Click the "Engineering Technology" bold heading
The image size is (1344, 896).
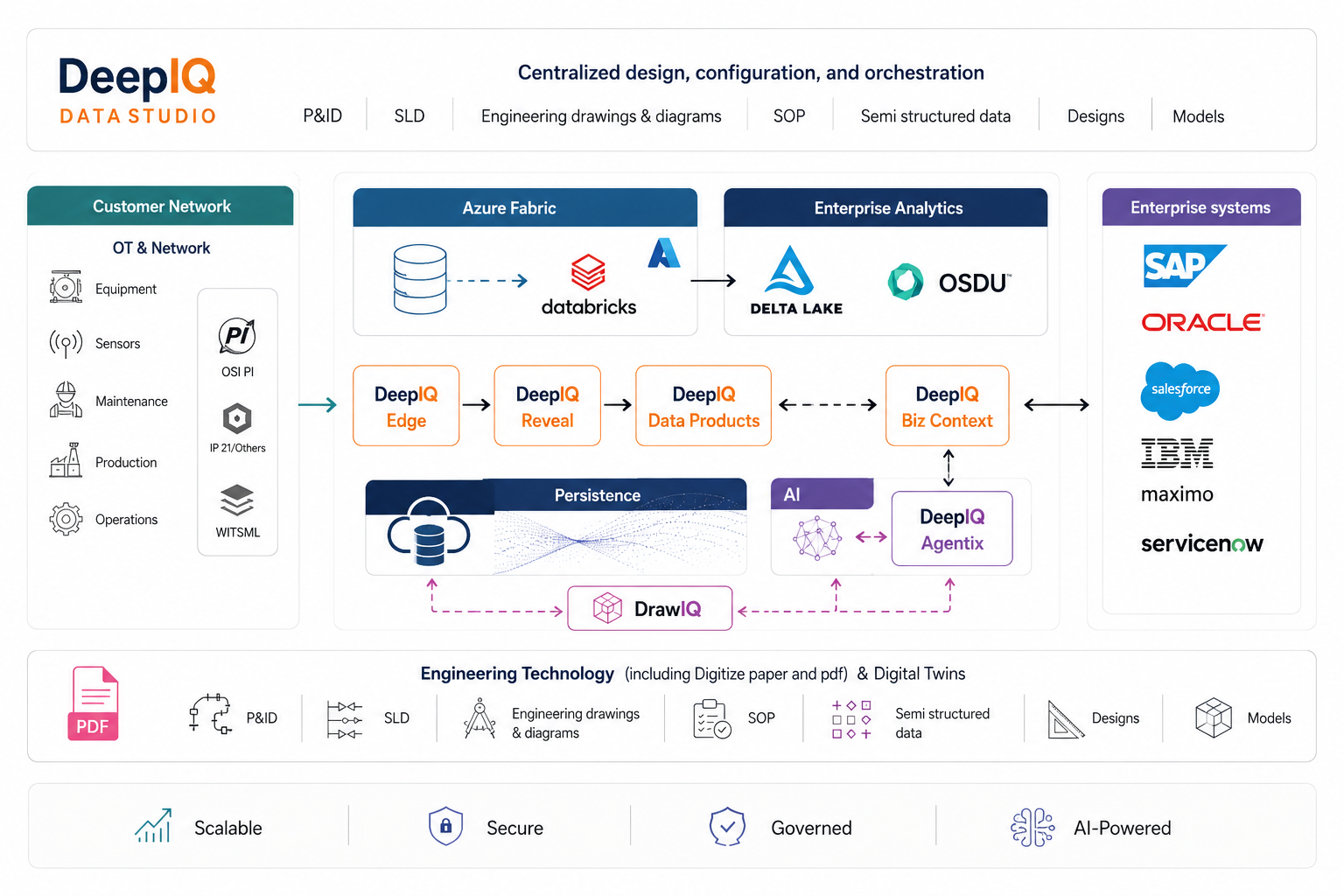pyautogui.click(x=517, y=674)
